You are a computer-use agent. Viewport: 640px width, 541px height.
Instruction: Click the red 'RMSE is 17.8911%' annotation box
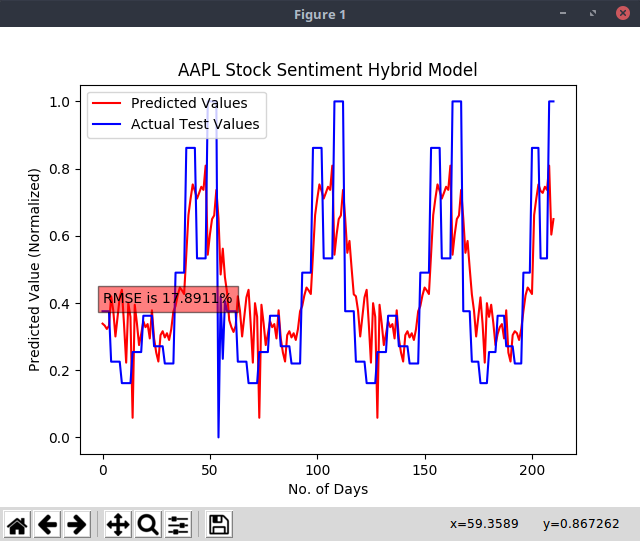[168, 299]
